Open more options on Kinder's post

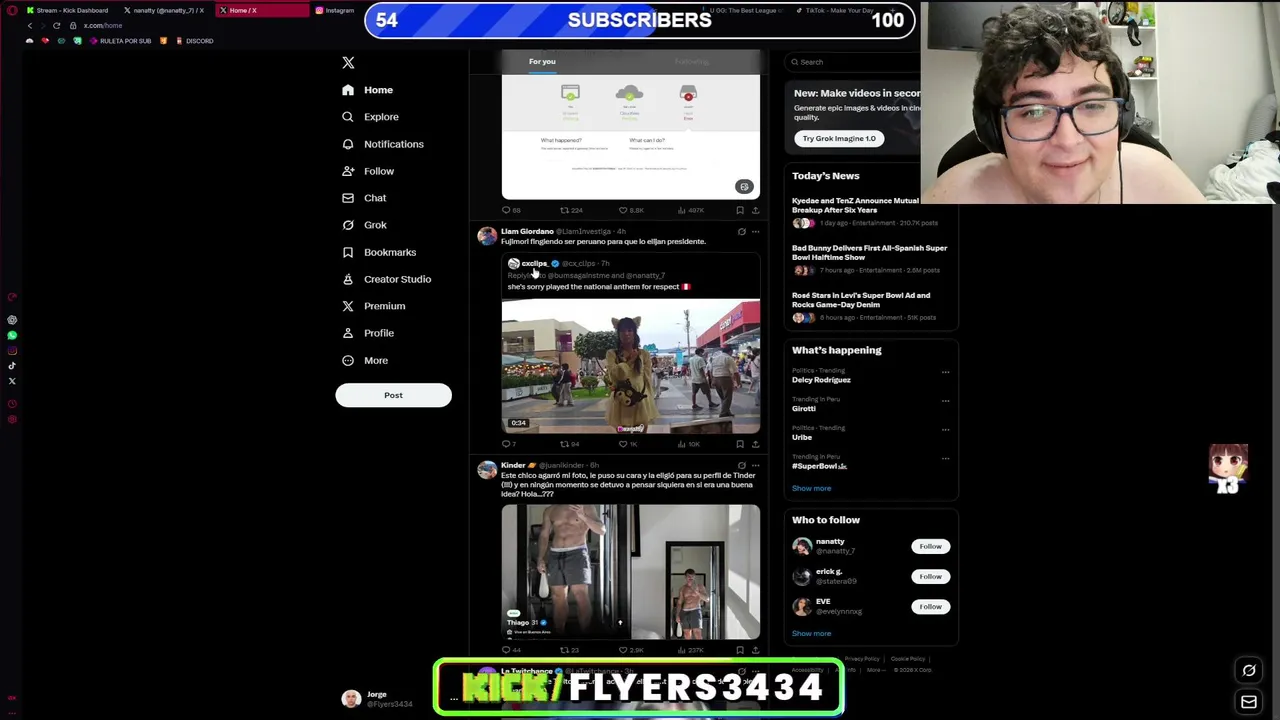[x=755, y=465]
